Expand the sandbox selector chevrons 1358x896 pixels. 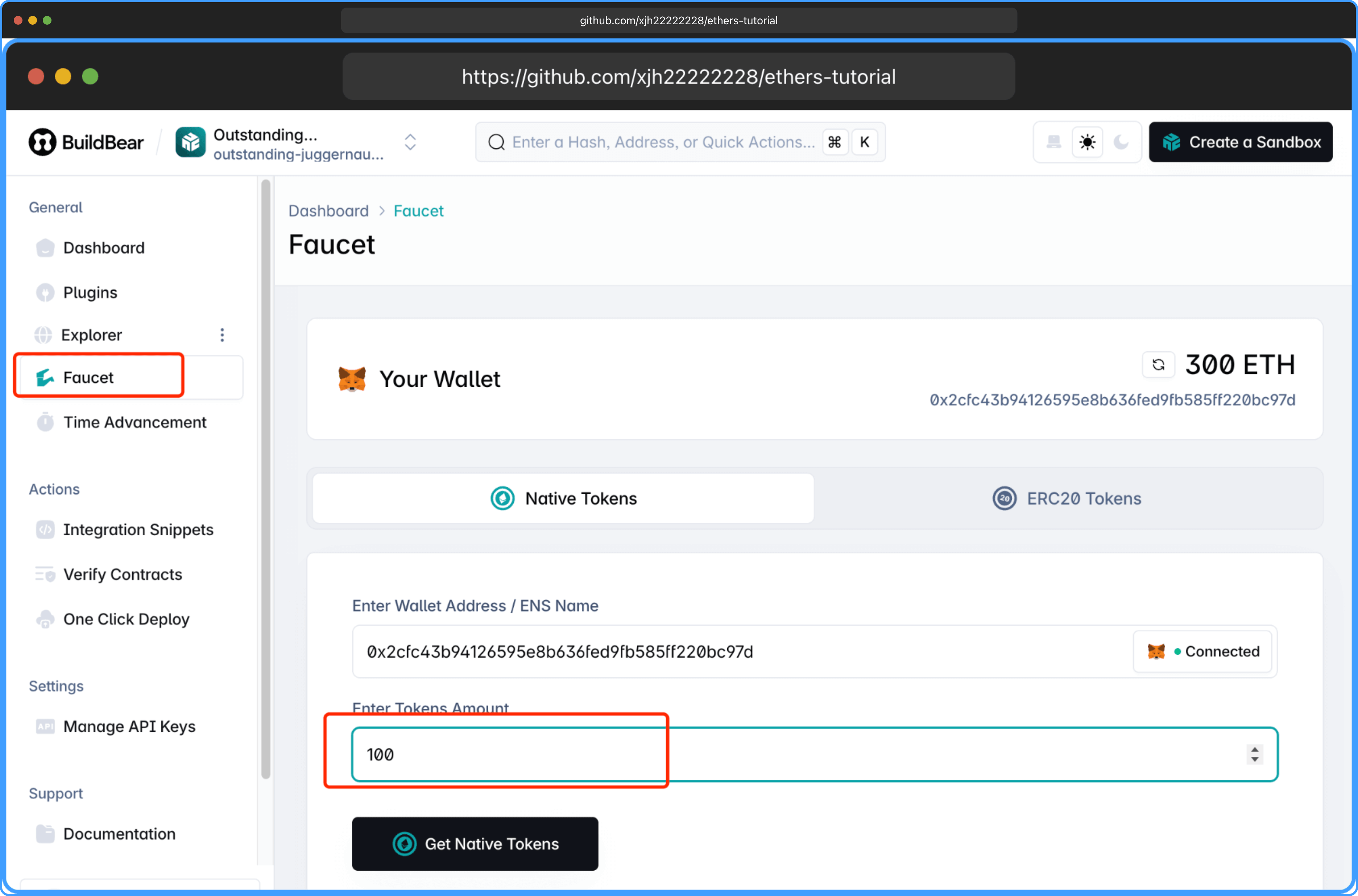pos(410,142)
